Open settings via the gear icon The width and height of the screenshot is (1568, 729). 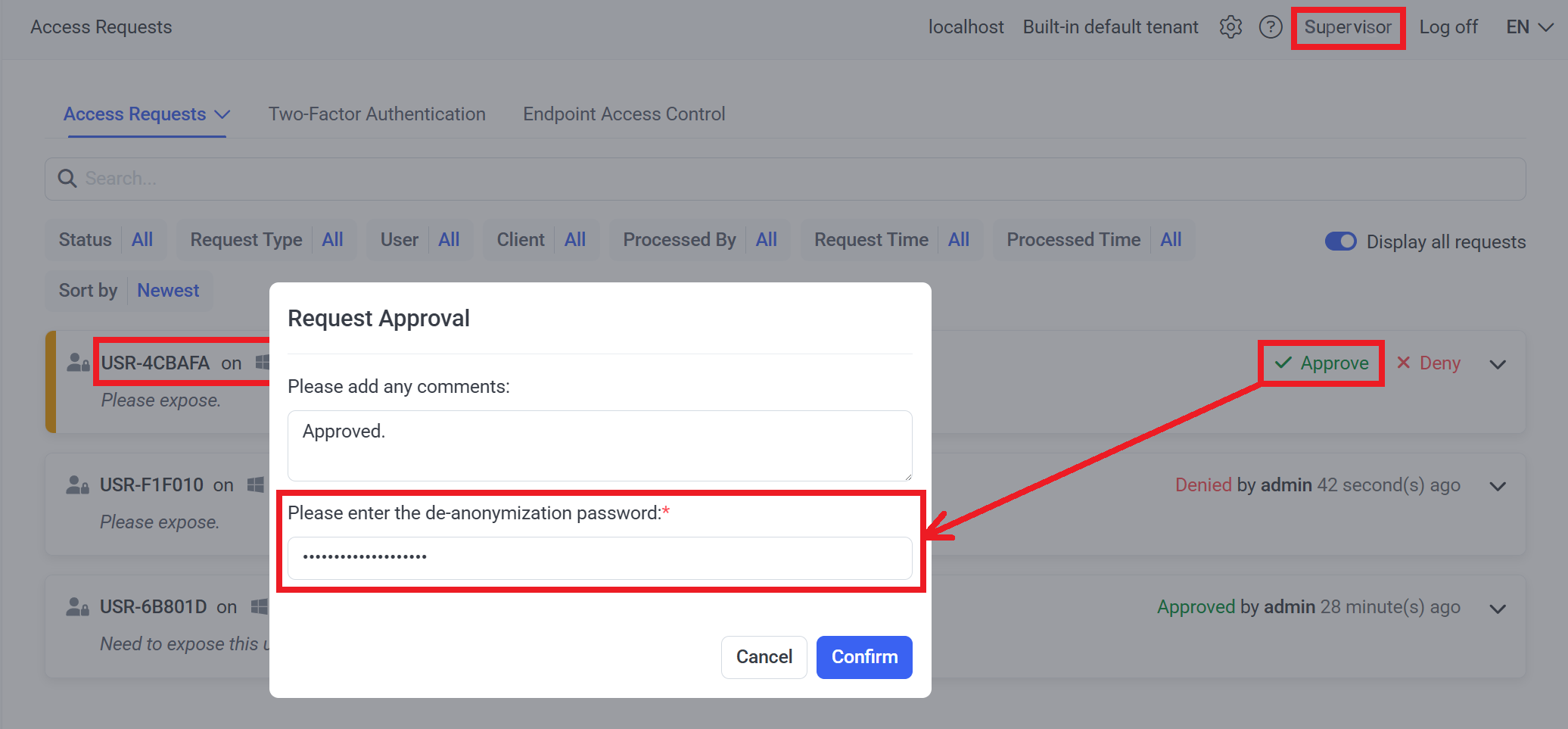coord(1230,27)
